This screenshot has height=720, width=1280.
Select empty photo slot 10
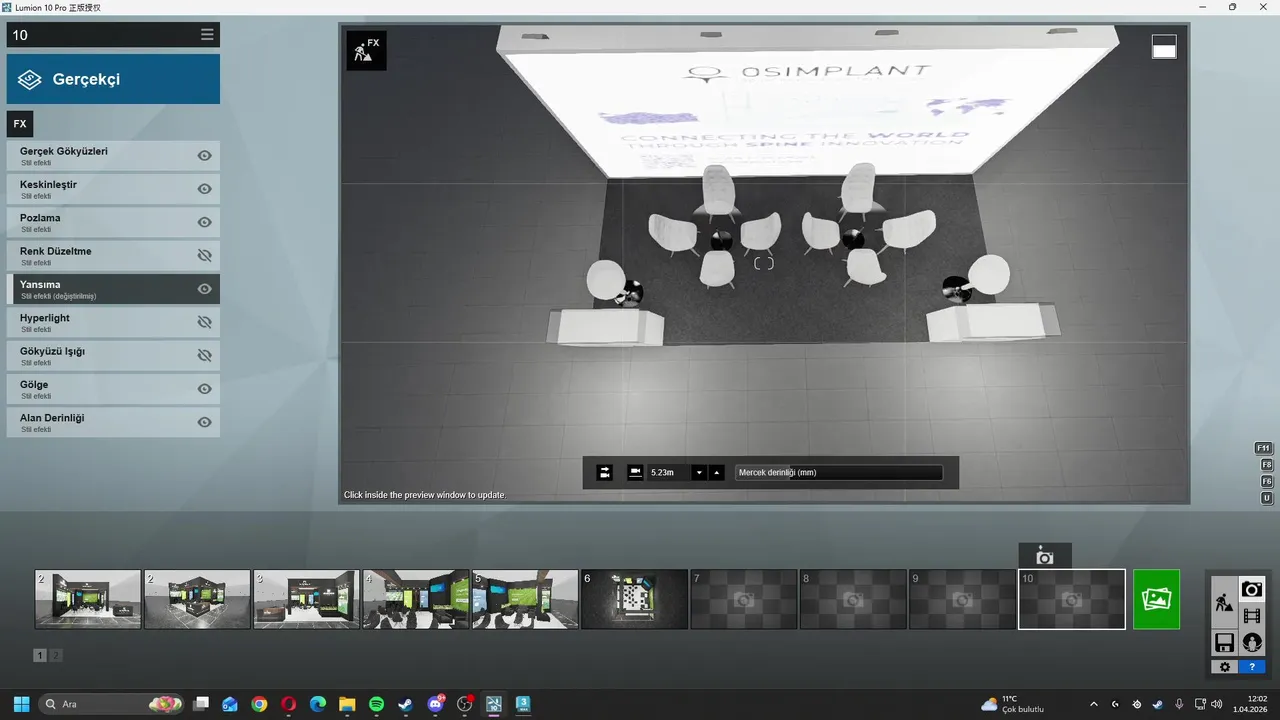pyautogui.click(x=1072, y=599)
